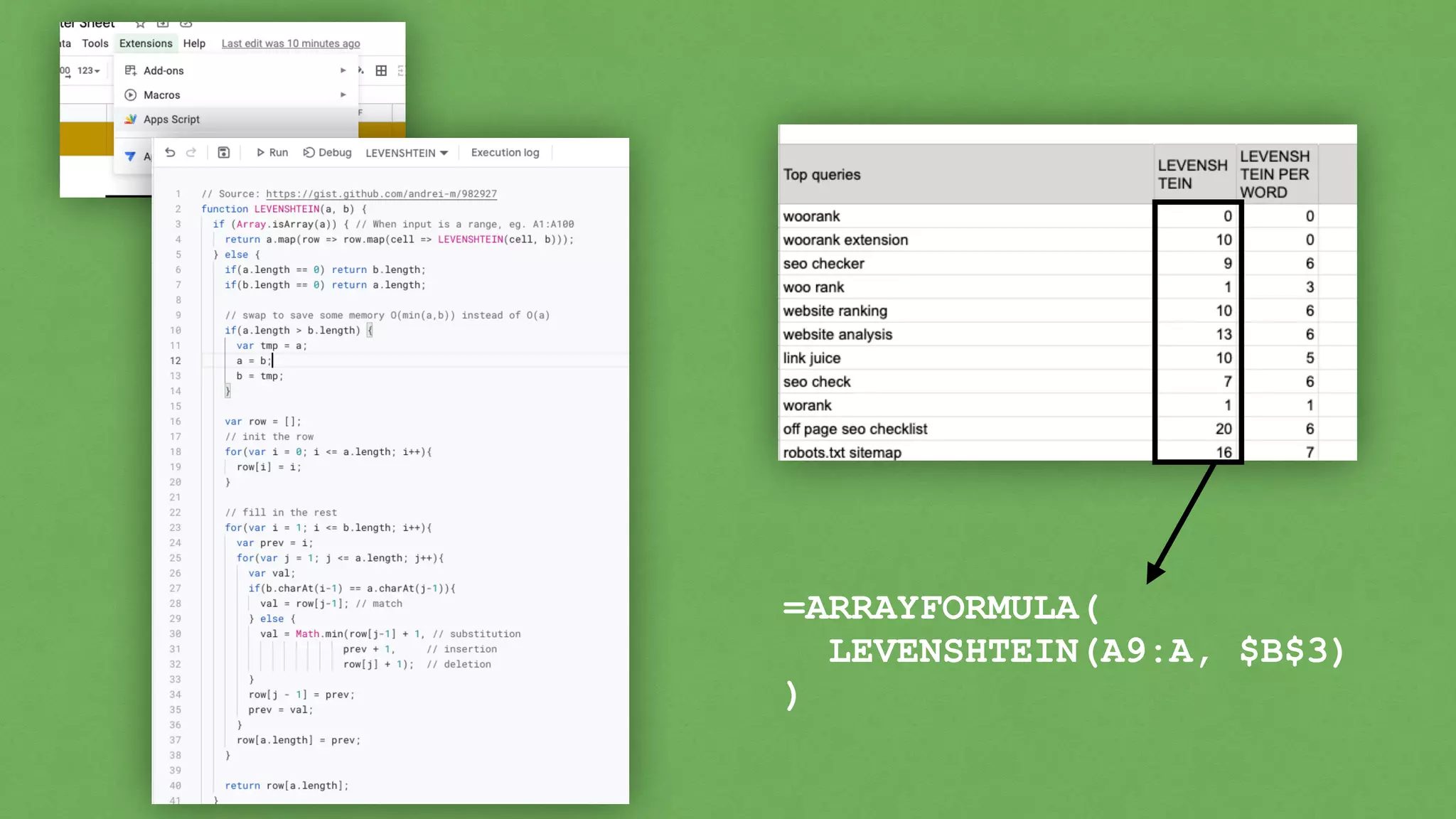Select the 'robots.txt sitemap' cell
Viewport: 1456px width, 819px height.
coord(965,451)
